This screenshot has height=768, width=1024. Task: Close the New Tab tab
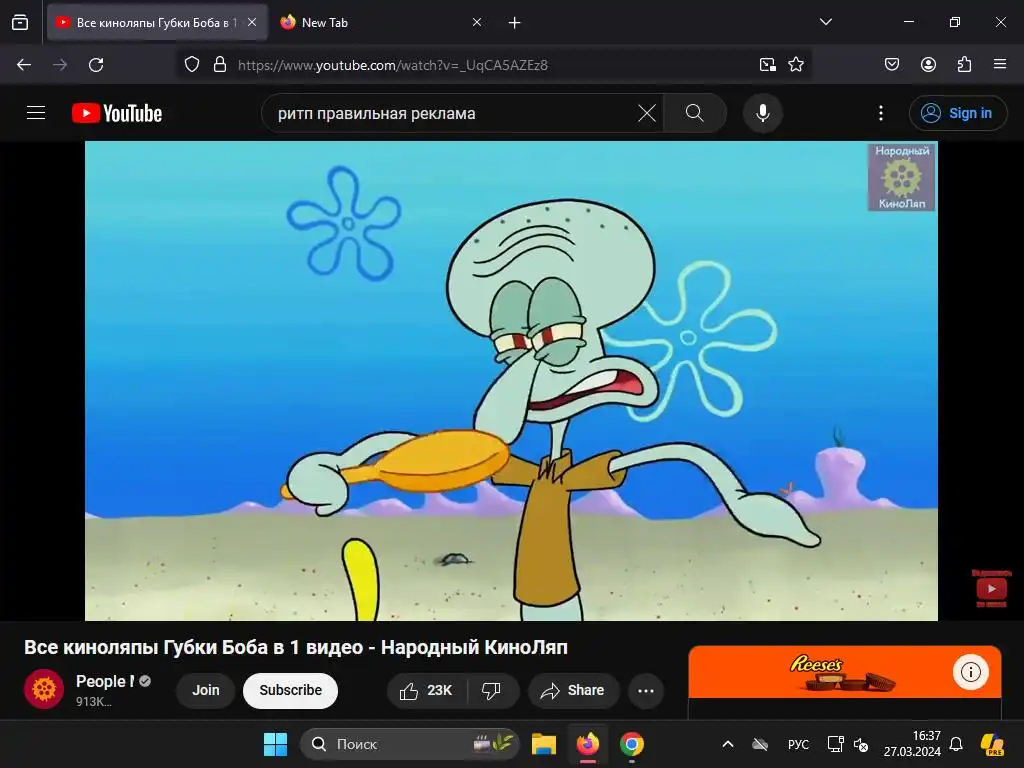point(477,22)
